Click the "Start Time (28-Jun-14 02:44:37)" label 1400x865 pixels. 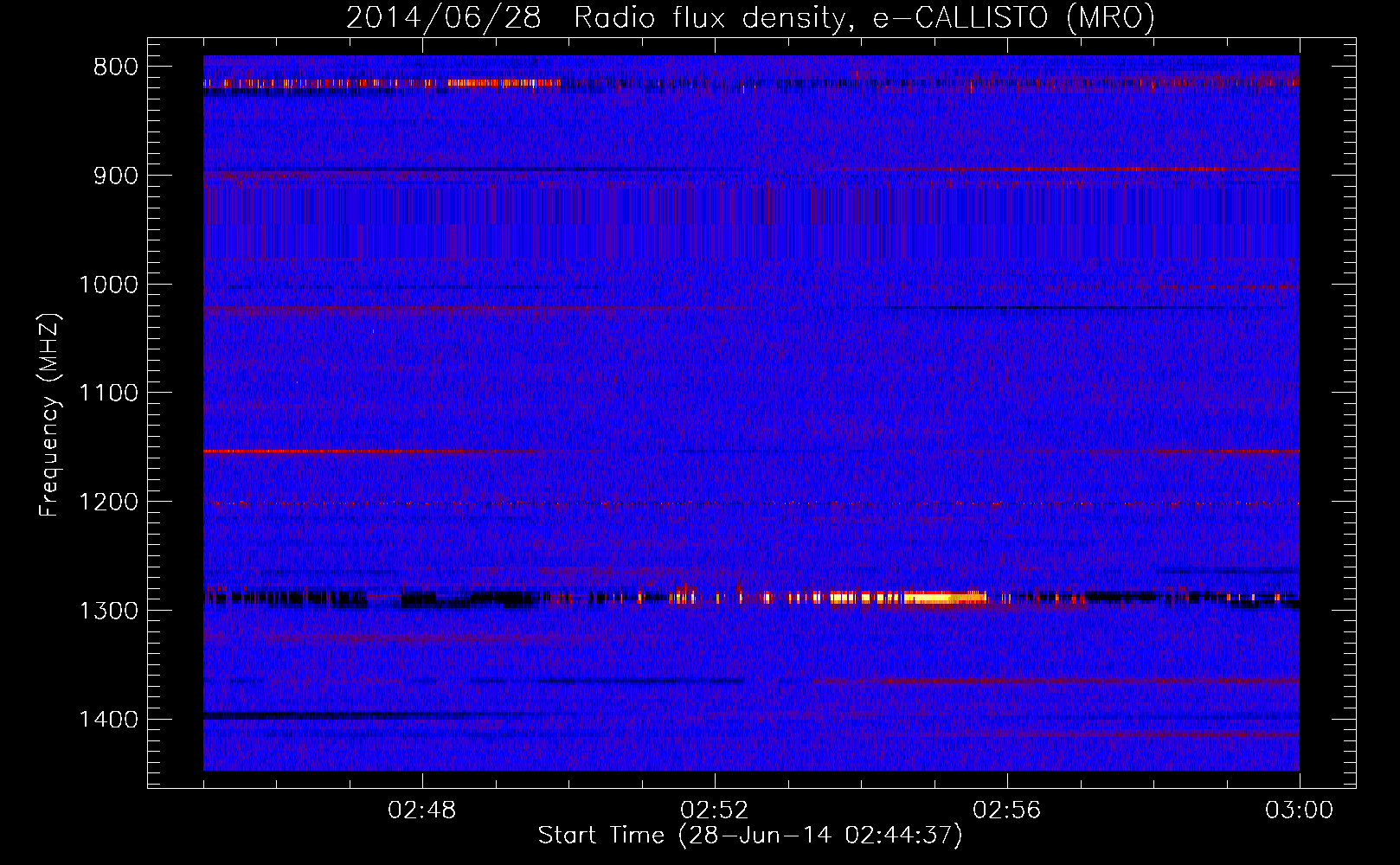(x=749, y=836)
